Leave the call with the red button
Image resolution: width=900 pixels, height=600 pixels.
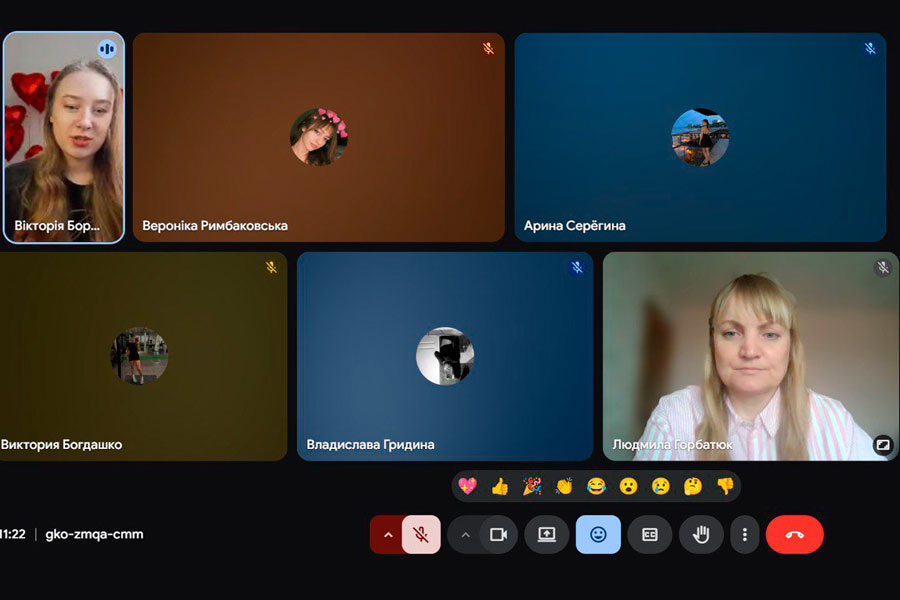pyautogui.click(x=794, y=535)
